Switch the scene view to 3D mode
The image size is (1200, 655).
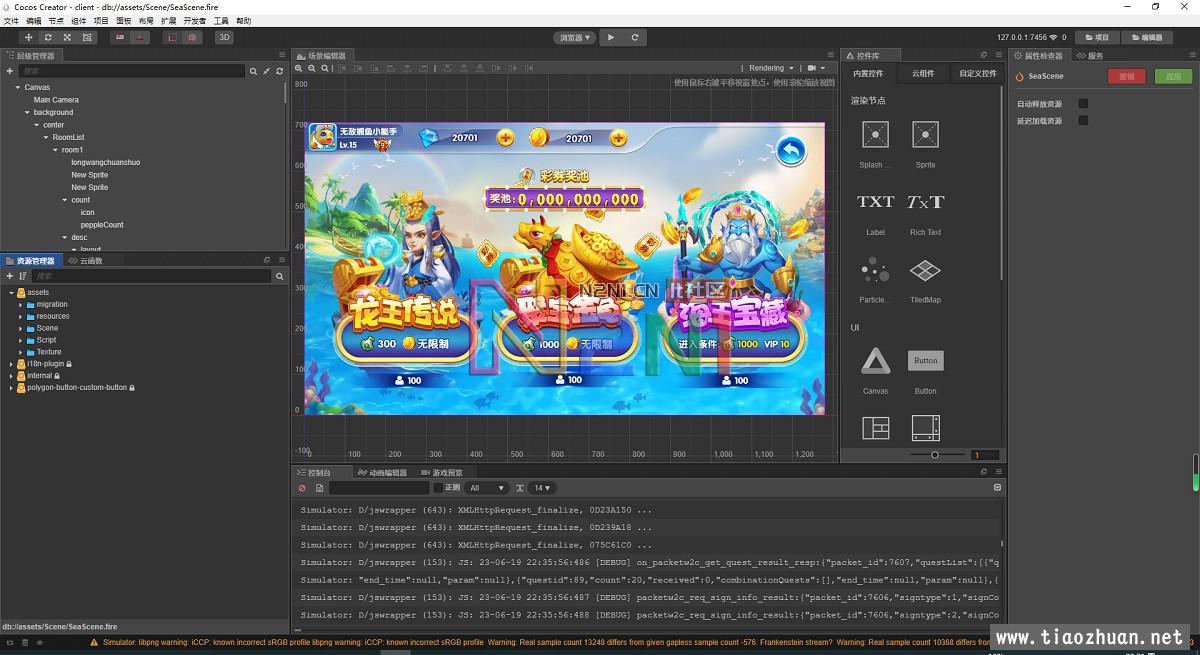pyautogui.click(x=224, y=37)
